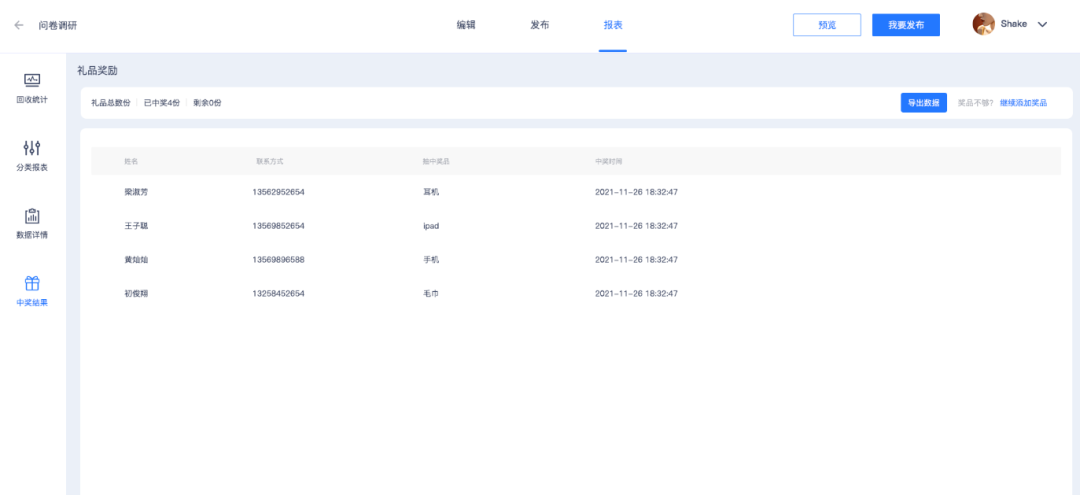Select the row for 梁淑芳
Screen dimensions: 1080x495
(x=576, y=192)
